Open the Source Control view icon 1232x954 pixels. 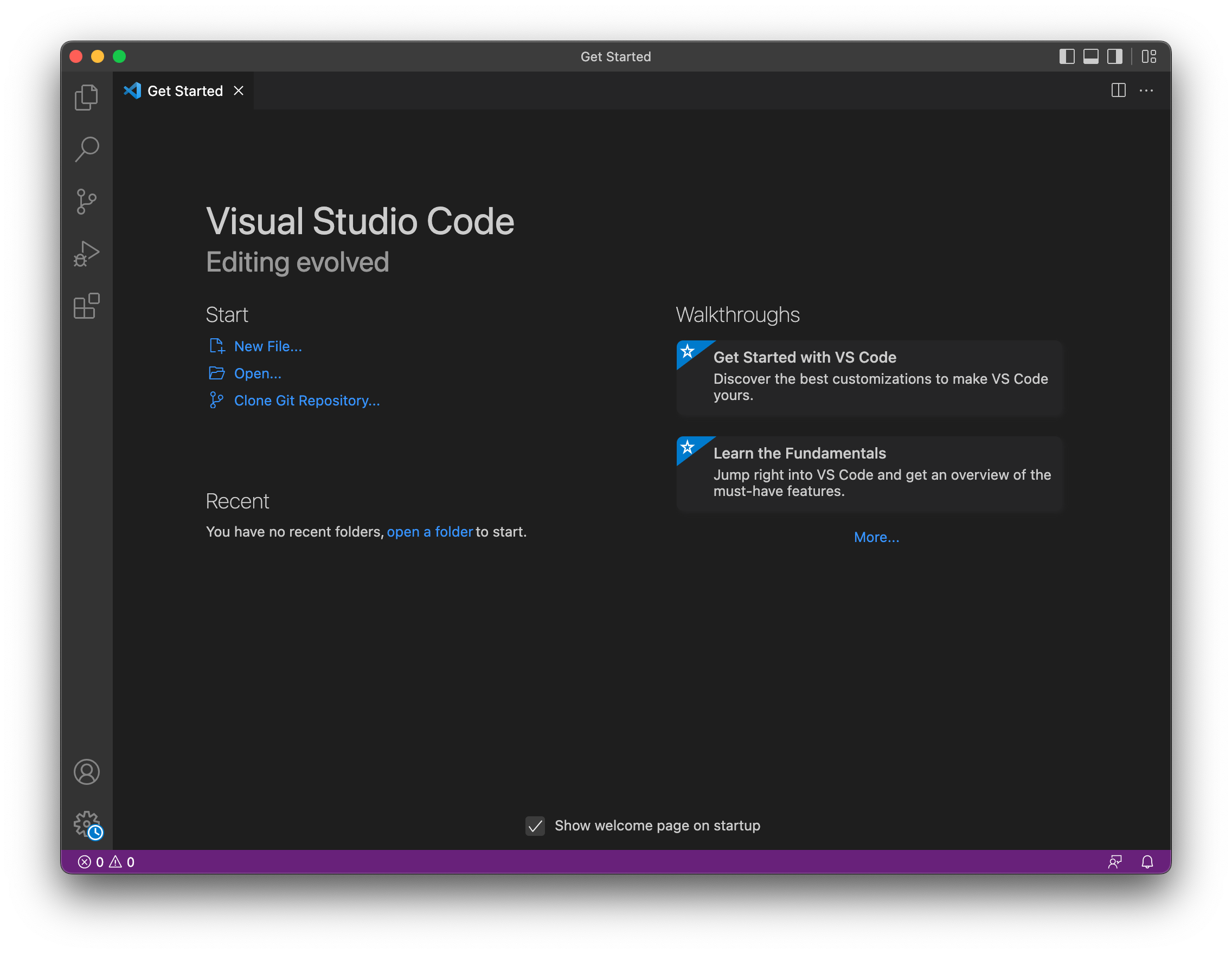86,201
